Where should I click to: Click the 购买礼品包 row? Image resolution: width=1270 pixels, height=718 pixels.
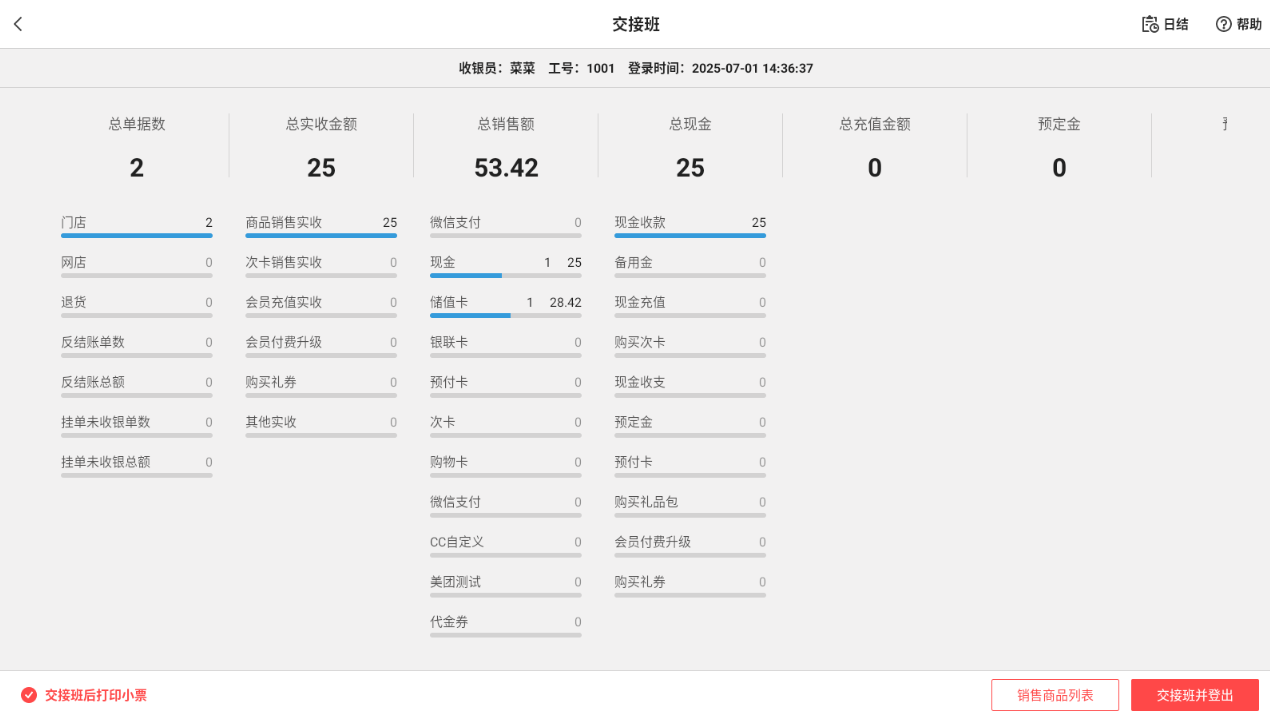[690, 505]
